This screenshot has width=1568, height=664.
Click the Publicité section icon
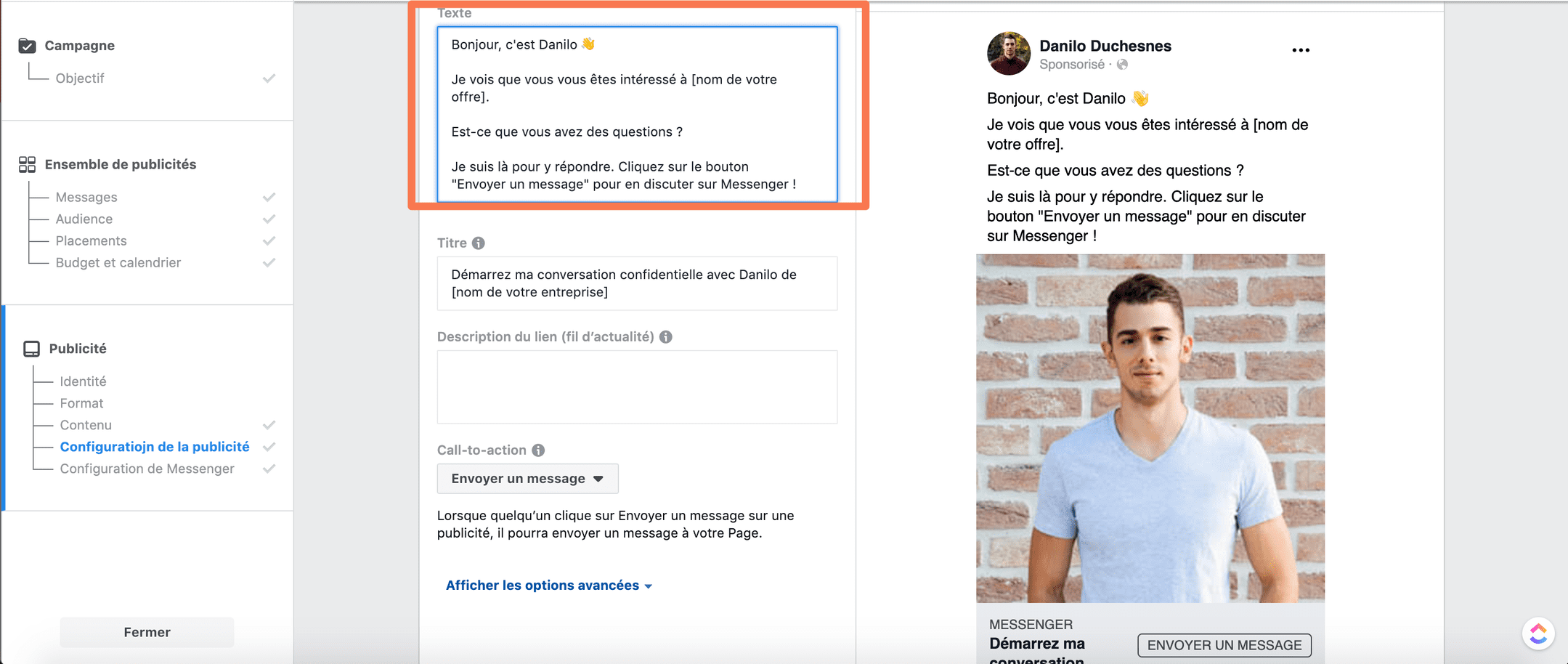(x=31, y=349)
